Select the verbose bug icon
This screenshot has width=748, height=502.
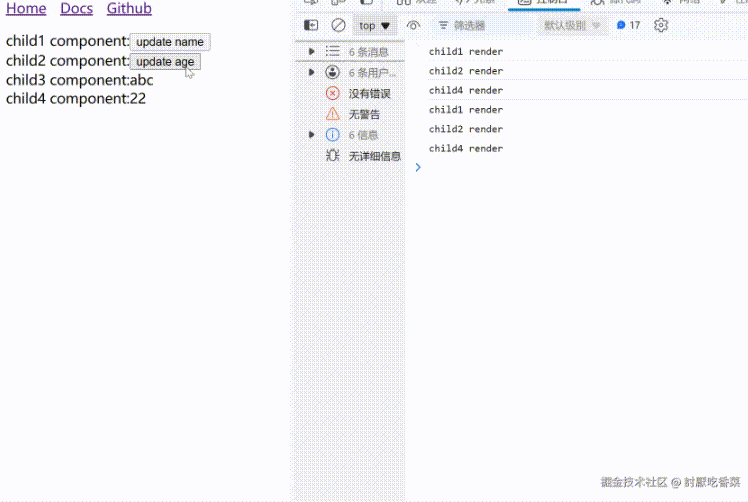click(332, 156)
